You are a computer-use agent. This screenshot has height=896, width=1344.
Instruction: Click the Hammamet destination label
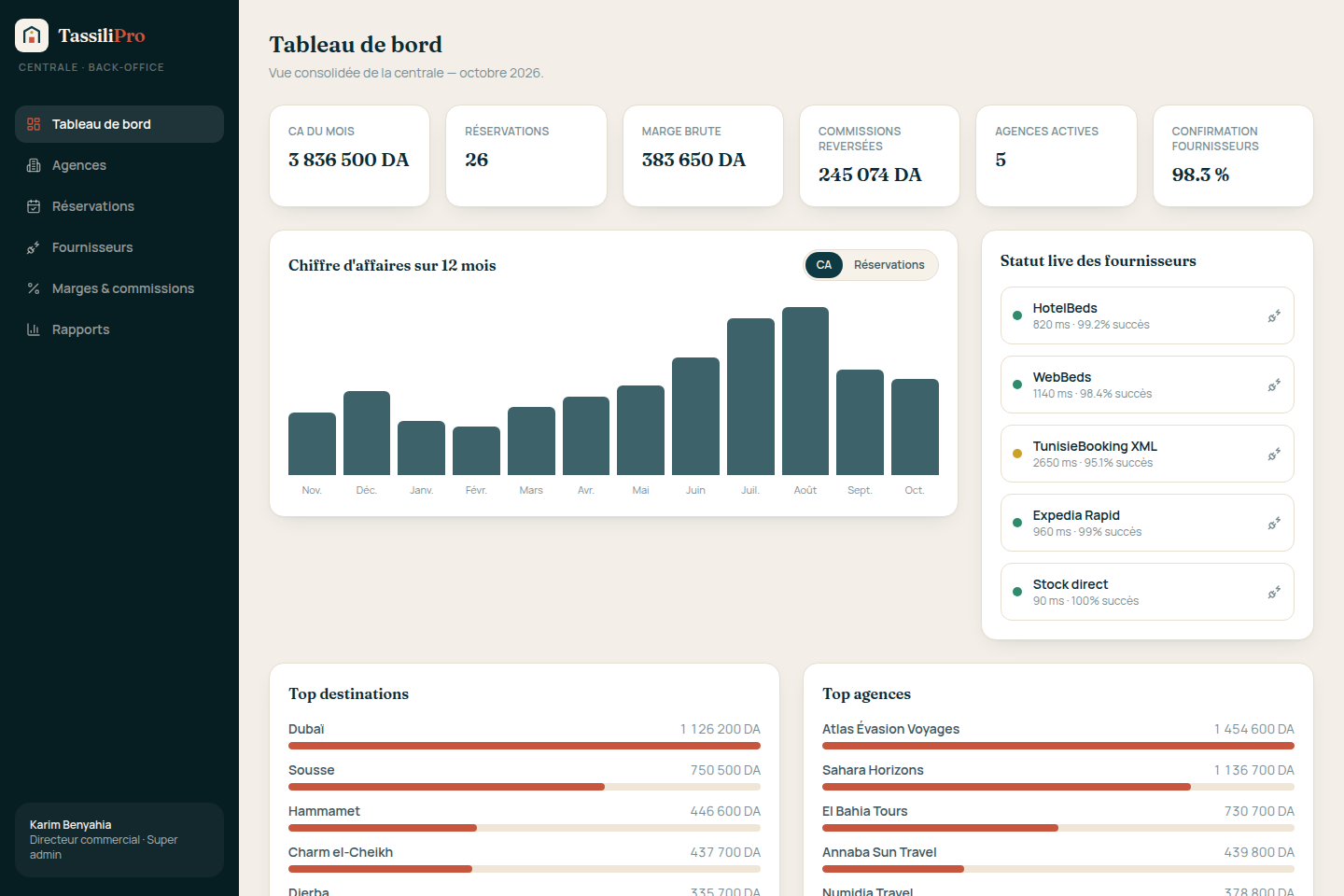click(x=324, y=811)
